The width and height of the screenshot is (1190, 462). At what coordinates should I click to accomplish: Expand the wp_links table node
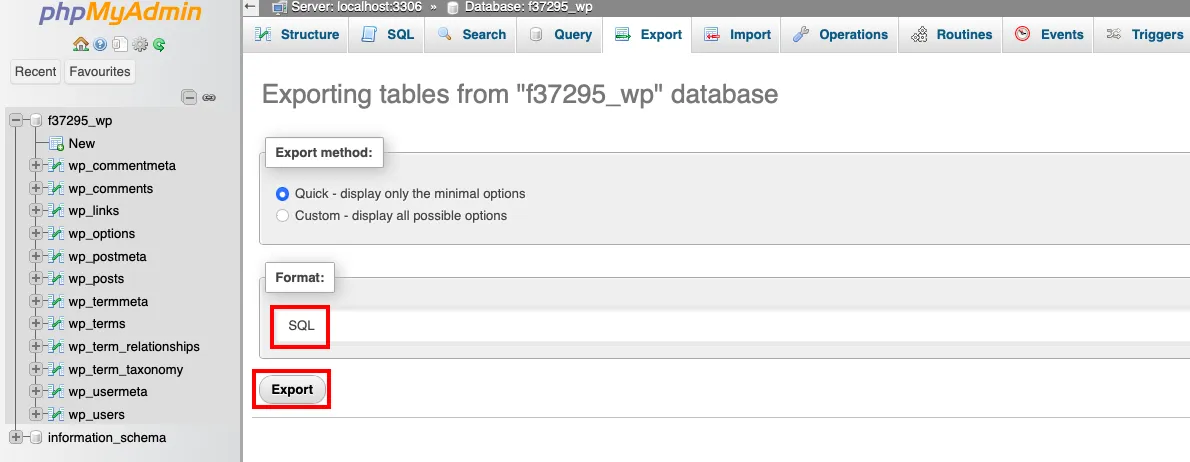pyautogui.click(x=35, y=211)
